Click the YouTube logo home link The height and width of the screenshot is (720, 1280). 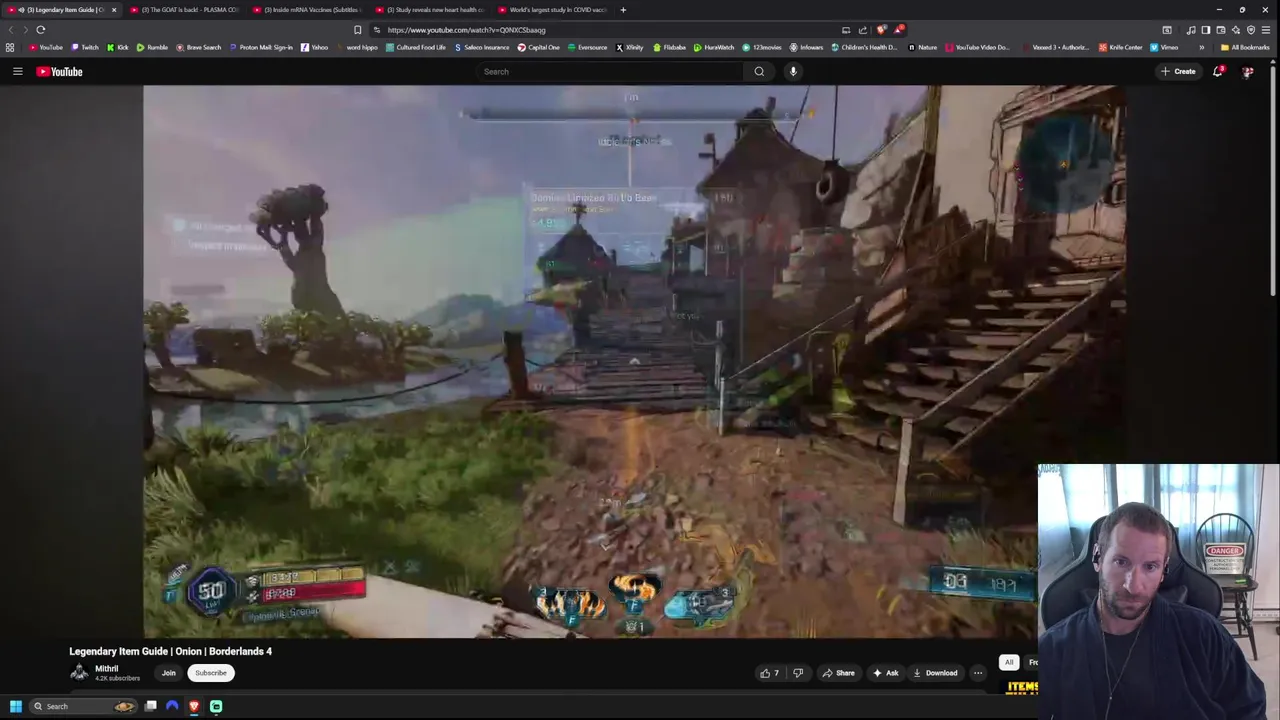59,71
